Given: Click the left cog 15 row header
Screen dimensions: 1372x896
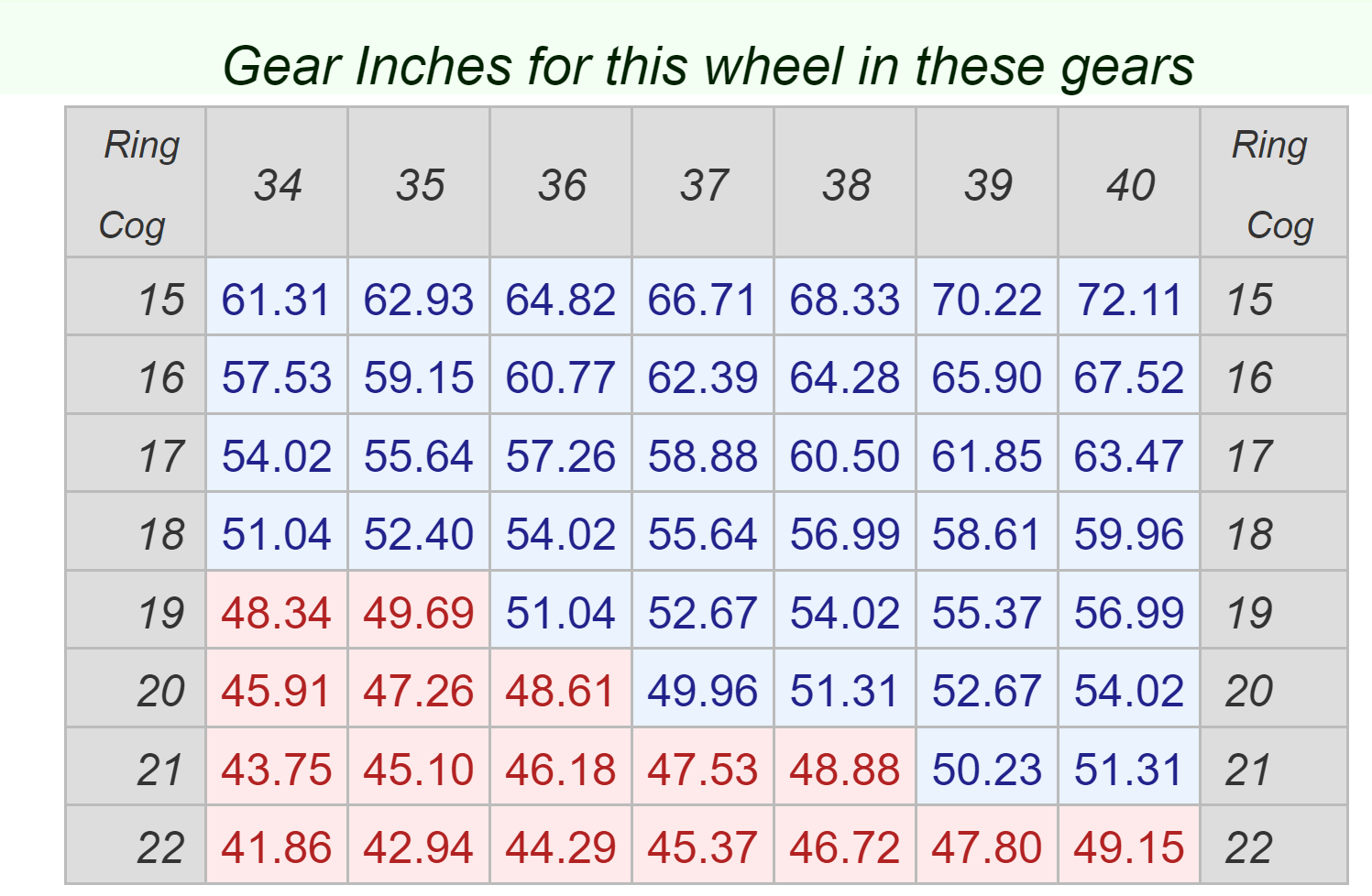Looking at the screenshot, I should (160, 300).
